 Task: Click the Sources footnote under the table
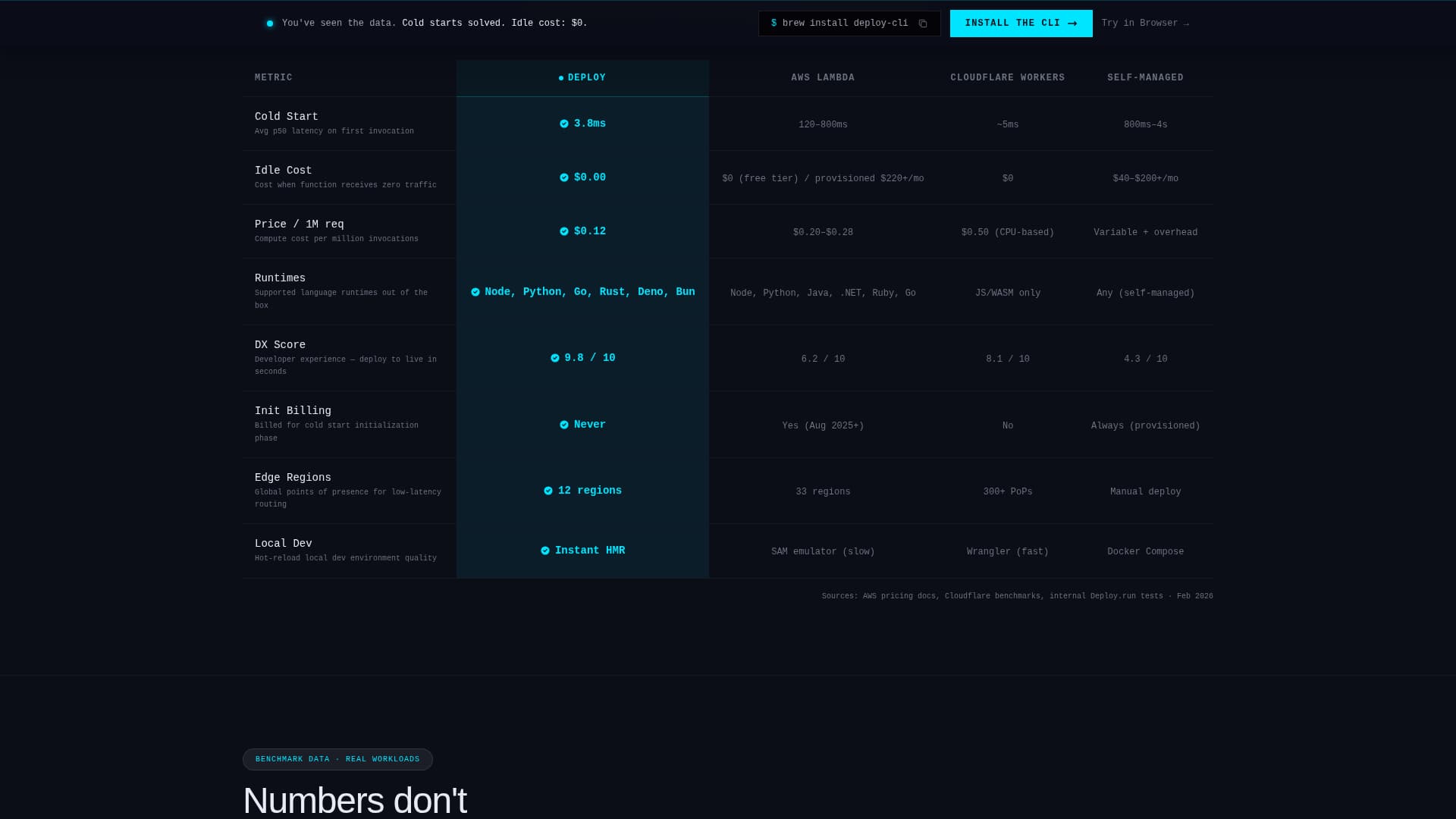click(1017, 596)
